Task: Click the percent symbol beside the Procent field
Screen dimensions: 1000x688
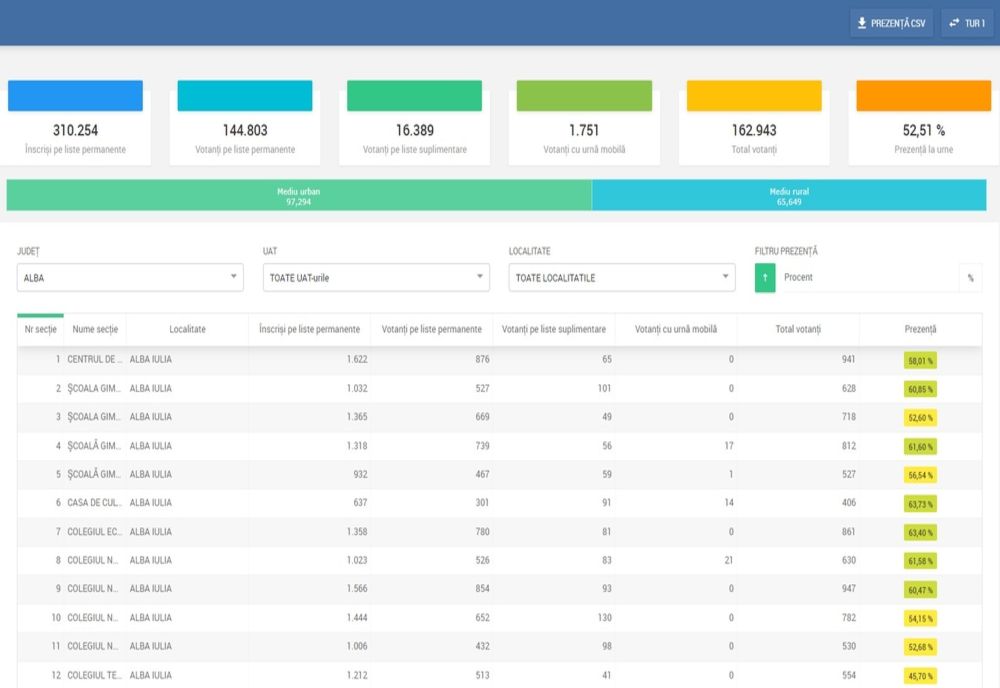Action: (x=970, y=278)
